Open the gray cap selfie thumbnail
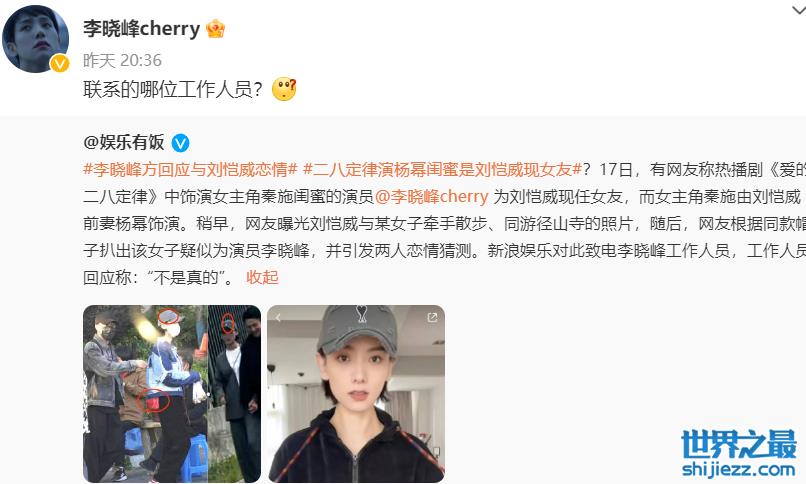Viewport: 806px width, 484px height. [356, 394]
